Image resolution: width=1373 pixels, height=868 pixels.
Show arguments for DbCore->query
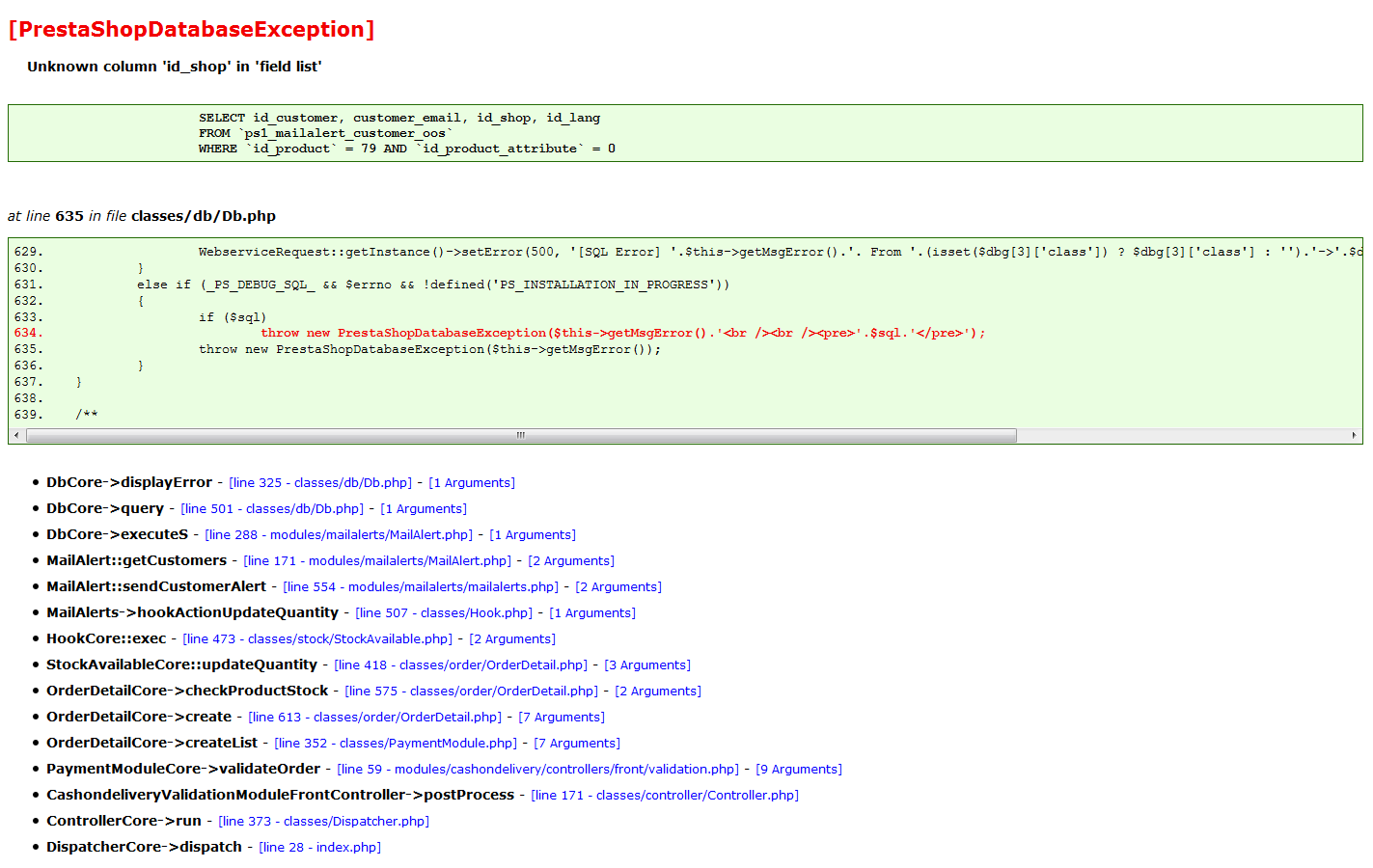(x=424, y=509)
